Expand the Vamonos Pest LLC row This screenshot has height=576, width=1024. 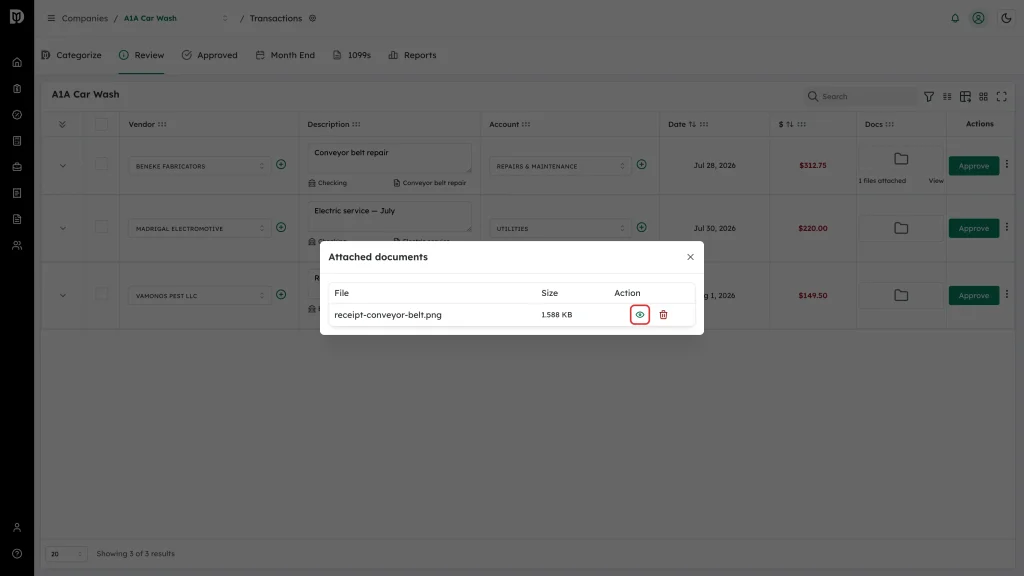pyautogui.click(x=63, y=296)
